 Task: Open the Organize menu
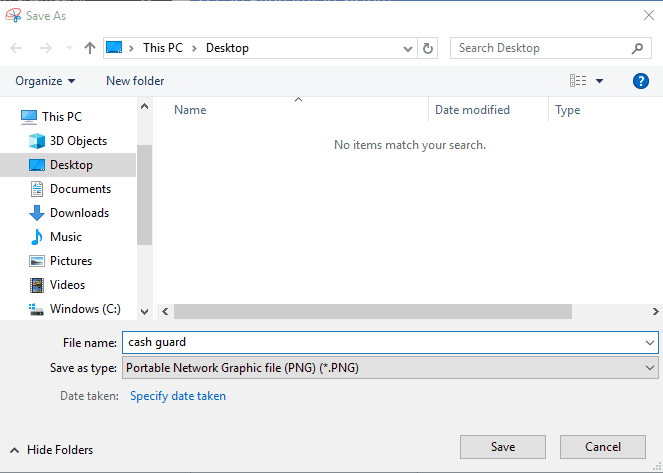pos(45,81)
